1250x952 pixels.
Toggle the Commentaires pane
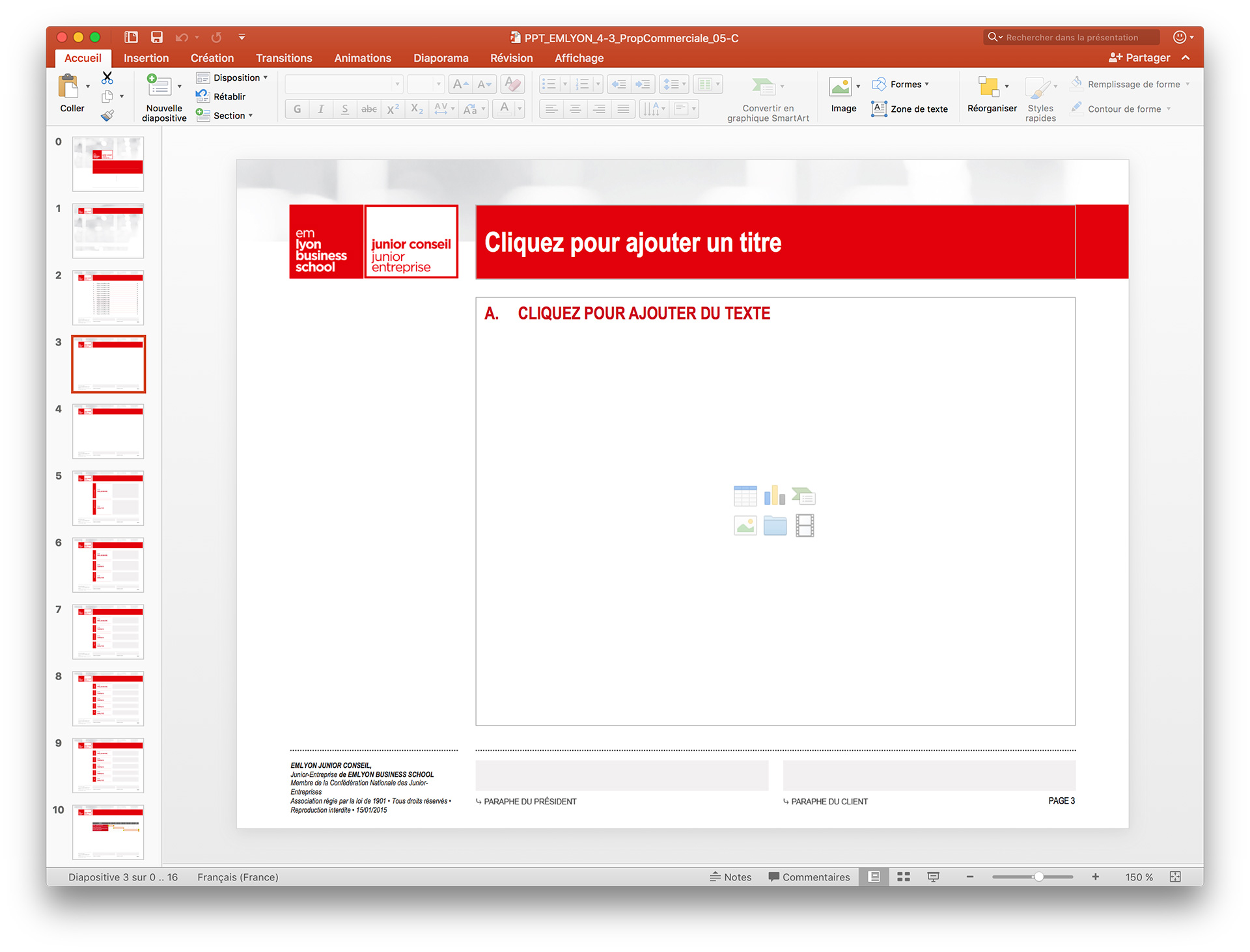(x=809, y=877)
